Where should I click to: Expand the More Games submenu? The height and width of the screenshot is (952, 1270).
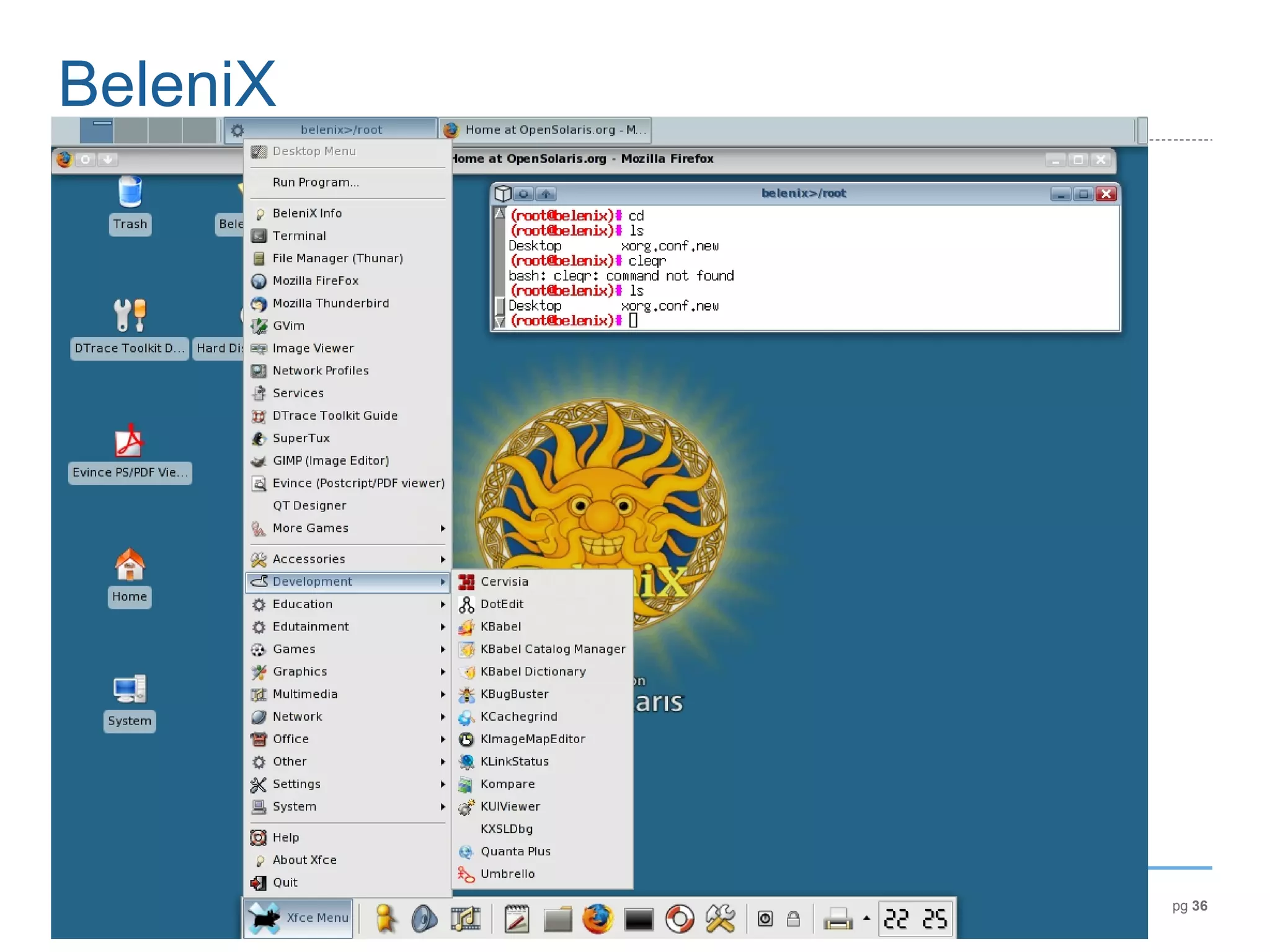point(347,528)
